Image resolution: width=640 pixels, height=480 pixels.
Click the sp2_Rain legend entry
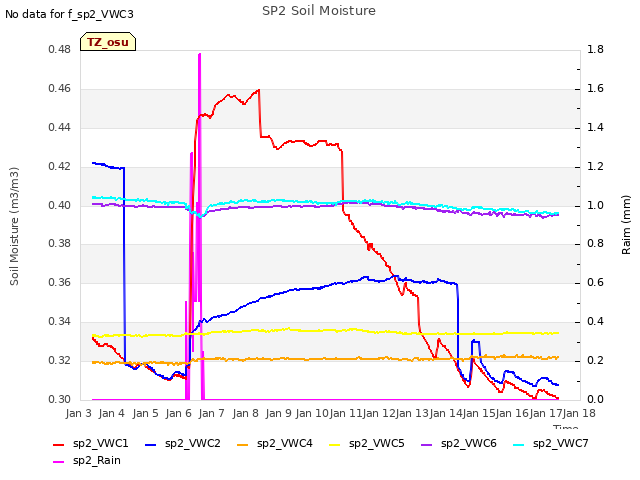pos(87,460)
